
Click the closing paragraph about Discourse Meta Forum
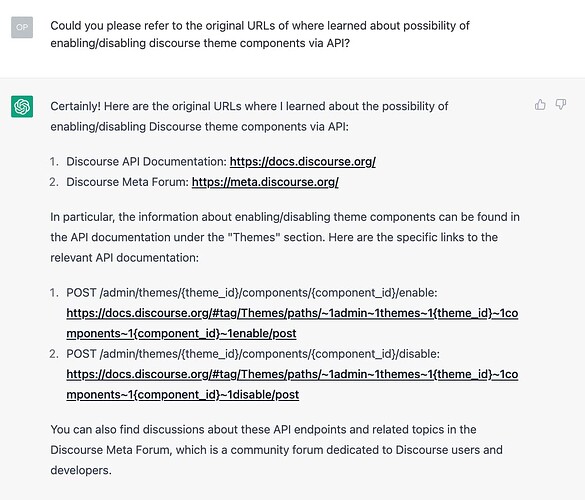coord(276,450)
